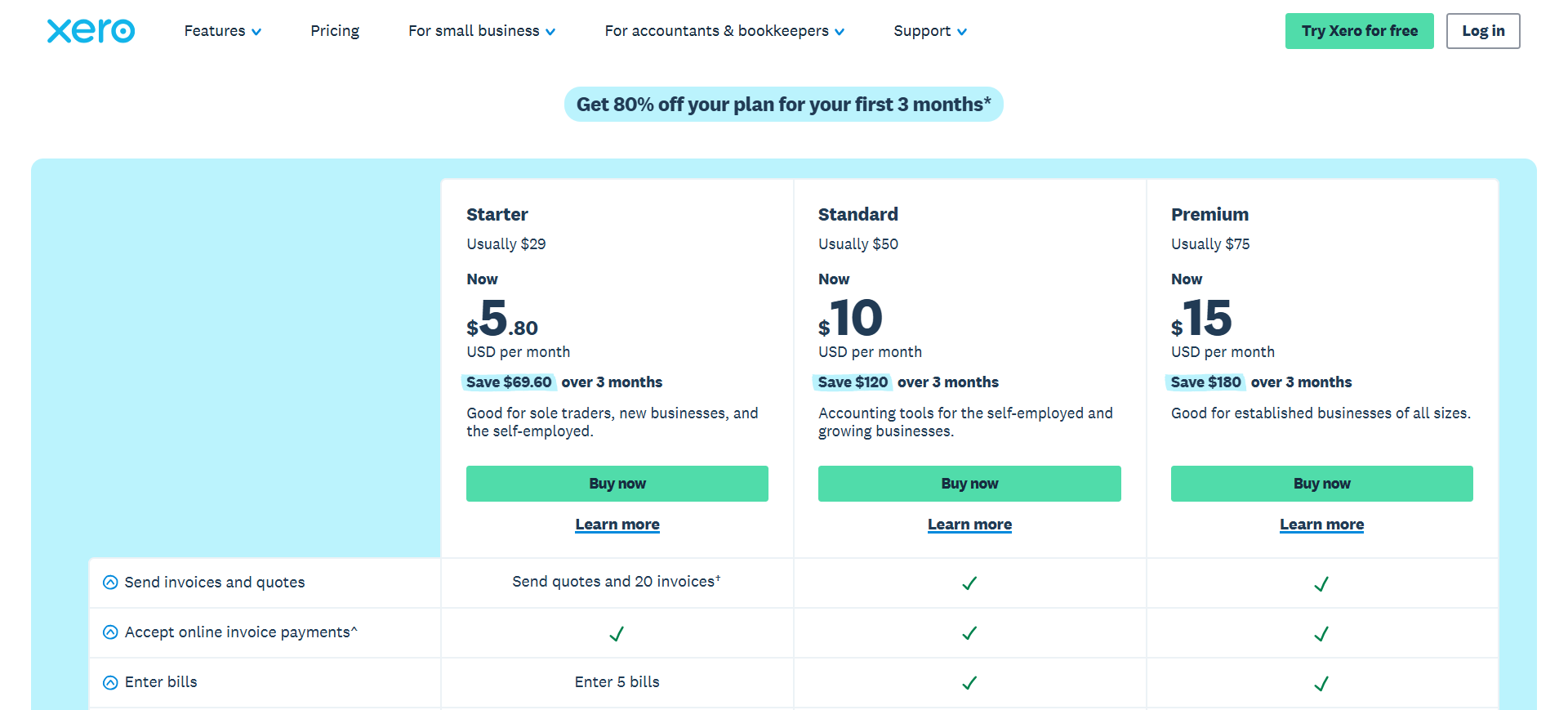Viewport: 1568px width, 710px height.
Task: Open the Features dropdown menu
Action: pos(222,31)
